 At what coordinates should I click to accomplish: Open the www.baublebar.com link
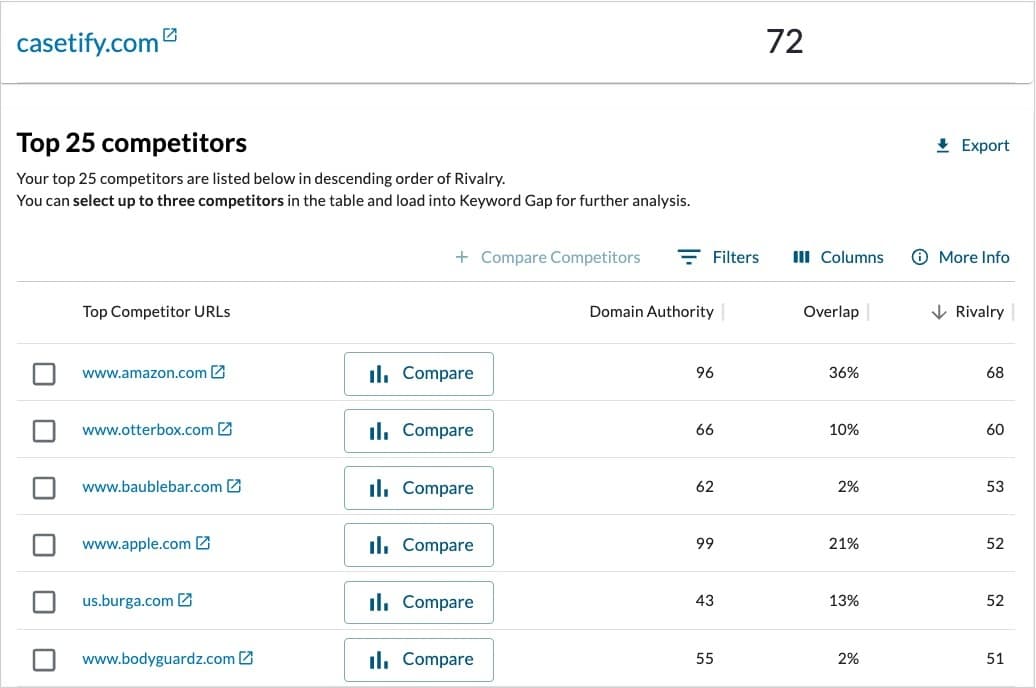152,487
